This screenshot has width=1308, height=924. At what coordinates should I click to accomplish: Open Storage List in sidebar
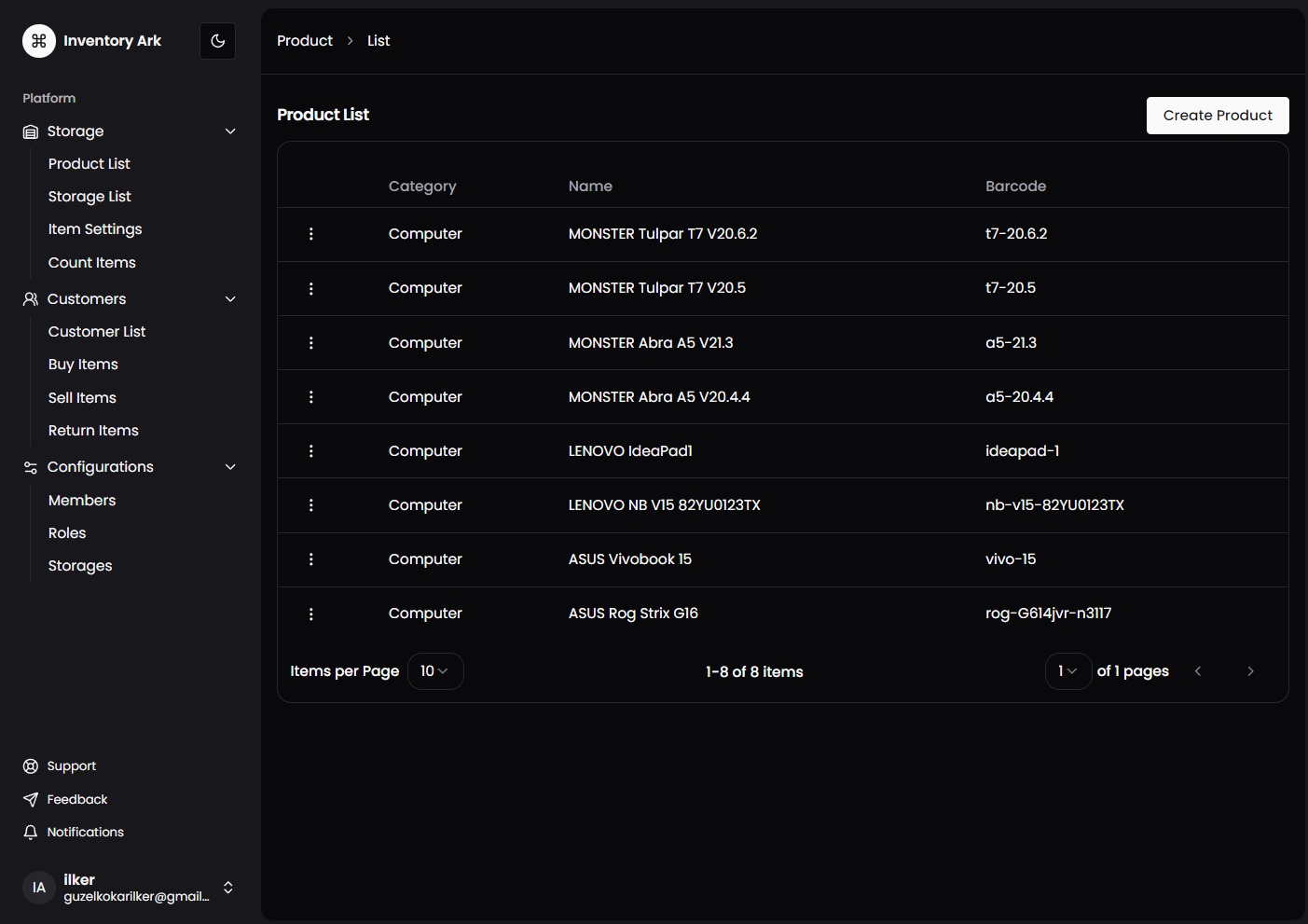click(x=89, y=197)
